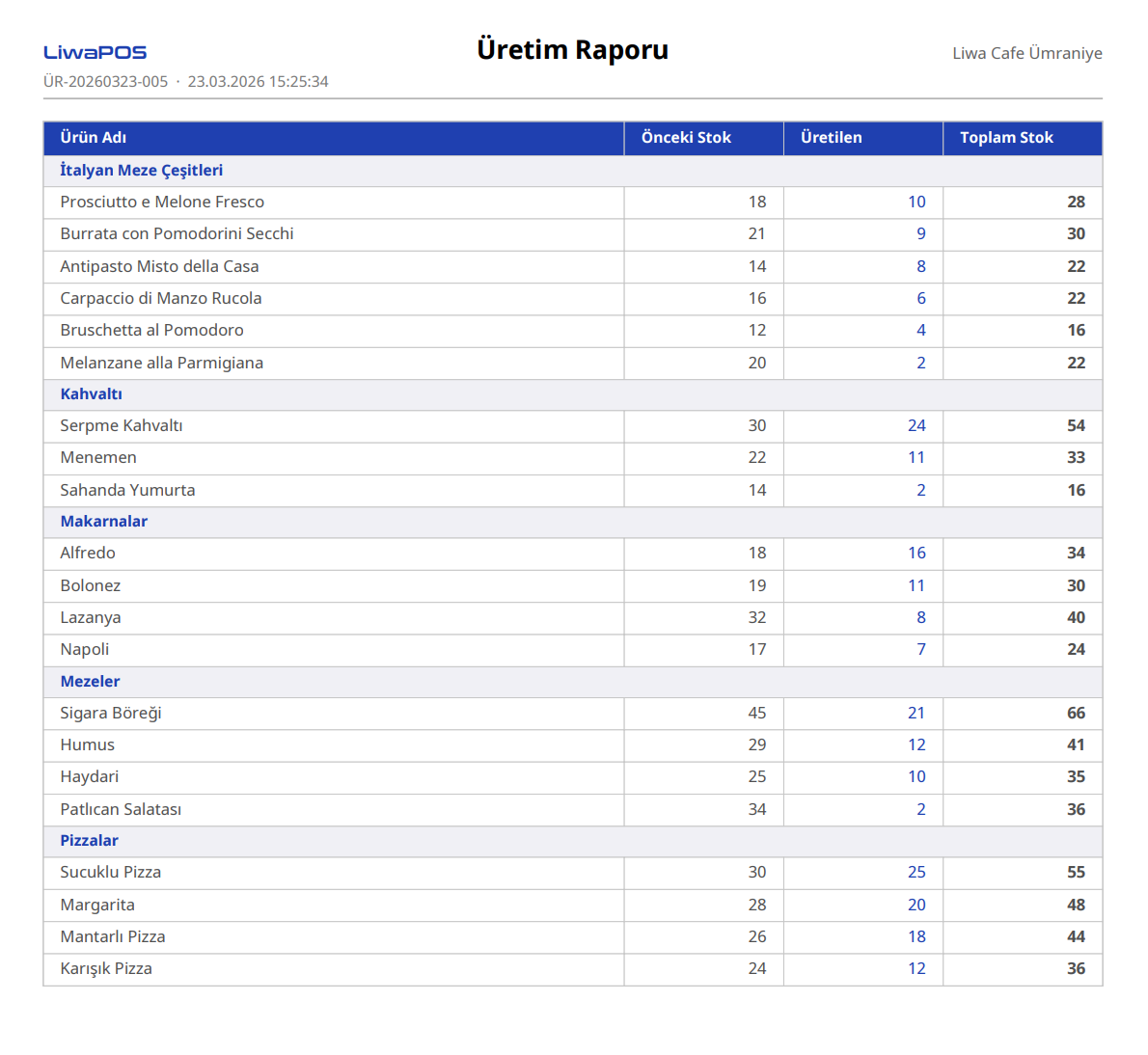Image resolution: width=1148 pixels, height=1055 pixels.
Task: Click report number ÜR-20260323-005
Action: (106, 82)
